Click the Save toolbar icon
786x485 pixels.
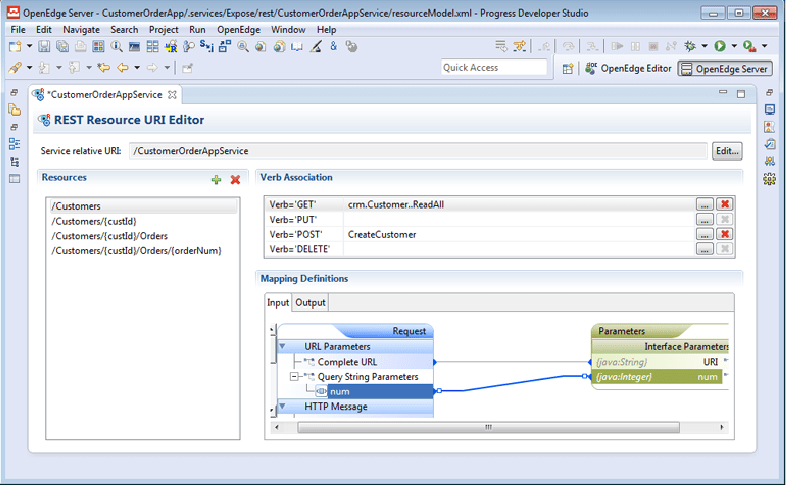[44, 47]
